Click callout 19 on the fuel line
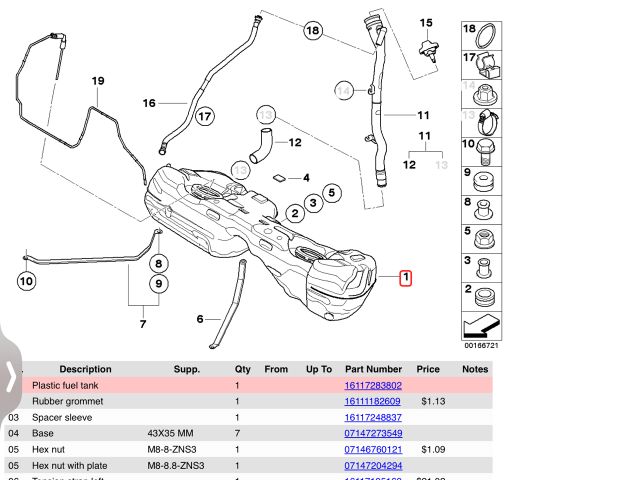Viewport: 640px width, 480px height. 98,81
